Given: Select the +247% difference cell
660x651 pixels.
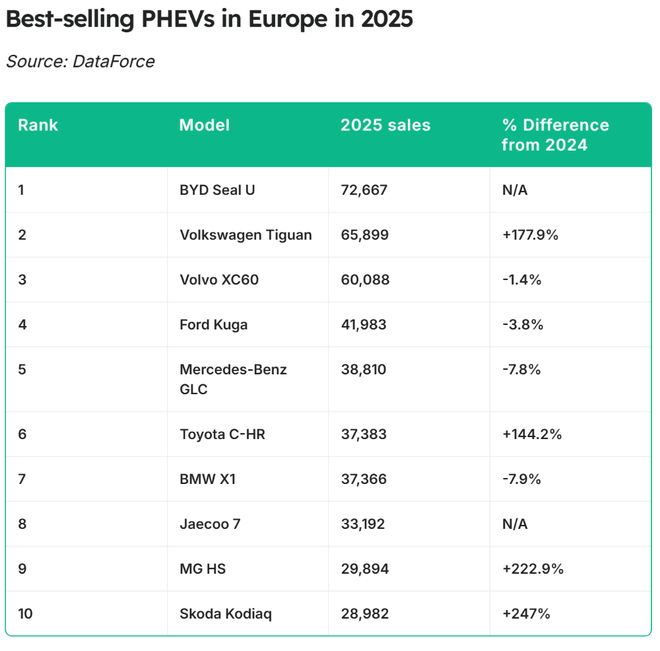Looking at the screenshot, I should tap(525, 613).
